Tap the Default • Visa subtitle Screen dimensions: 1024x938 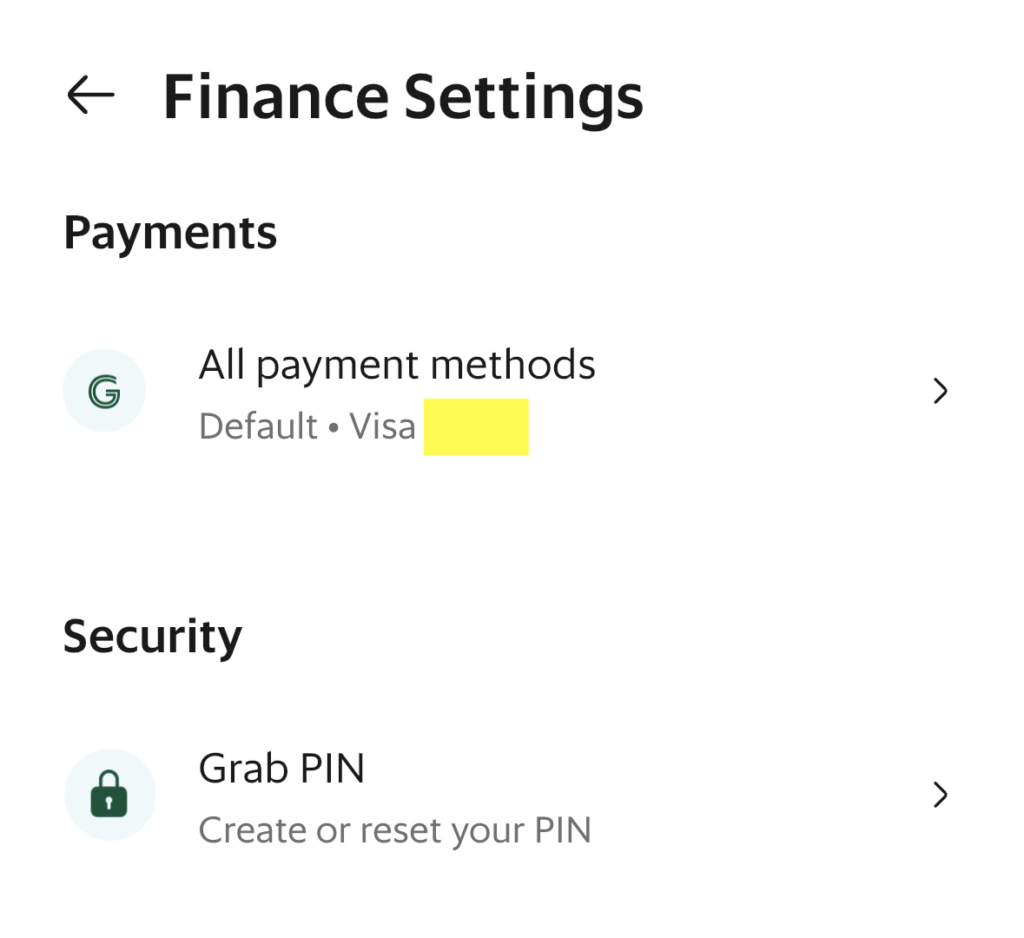[x=307, y=427]
